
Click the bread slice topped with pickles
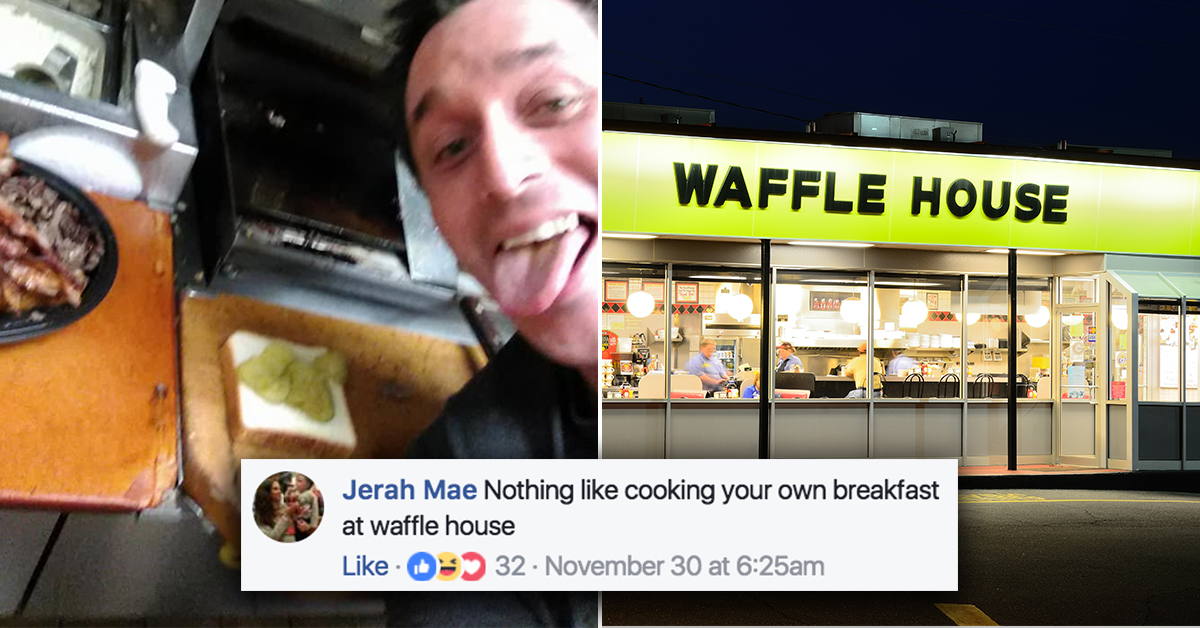[288, 392]
